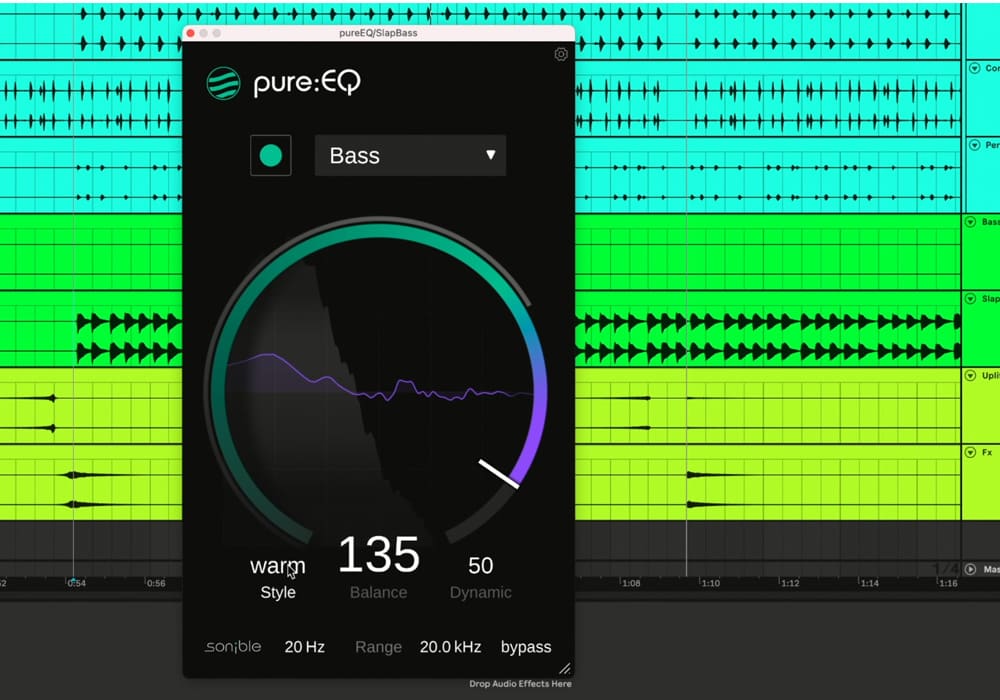Collapse the Slap track with its fold button
This screenshot has width=1000, height=700.
(971, 298)
